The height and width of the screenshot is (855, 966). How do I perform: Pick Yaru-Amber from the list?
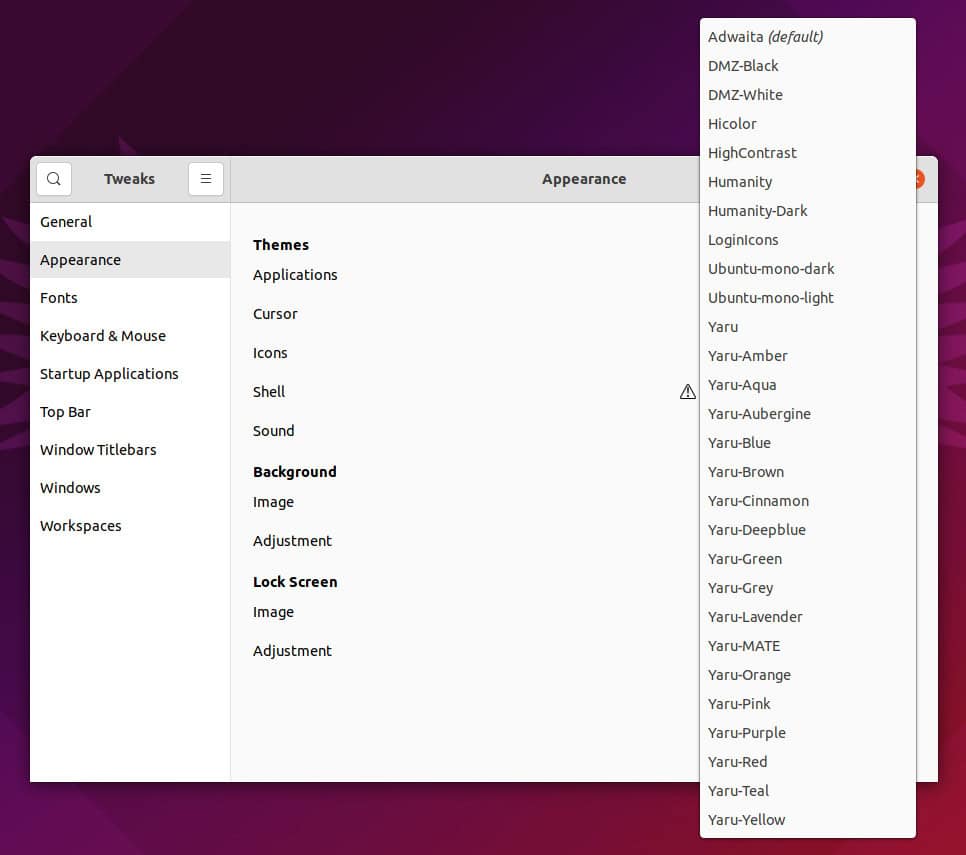808,355
